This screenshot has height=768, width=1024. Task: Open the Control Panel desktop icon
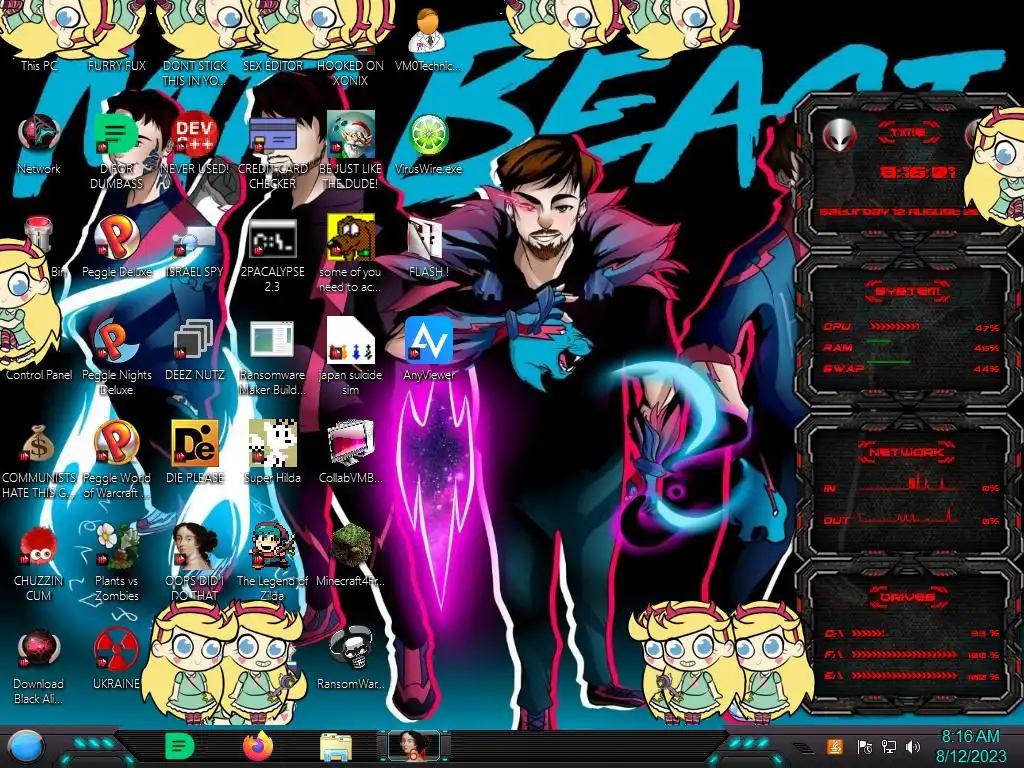(39, 375)
